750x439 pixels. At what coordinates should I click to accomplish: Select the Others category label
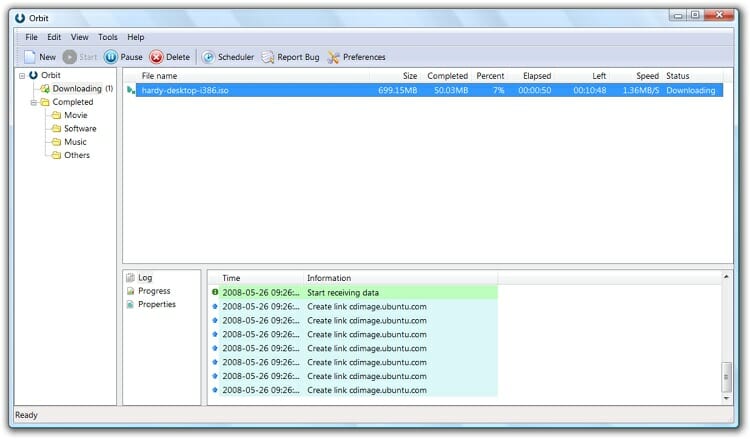(x=77, y=155)
